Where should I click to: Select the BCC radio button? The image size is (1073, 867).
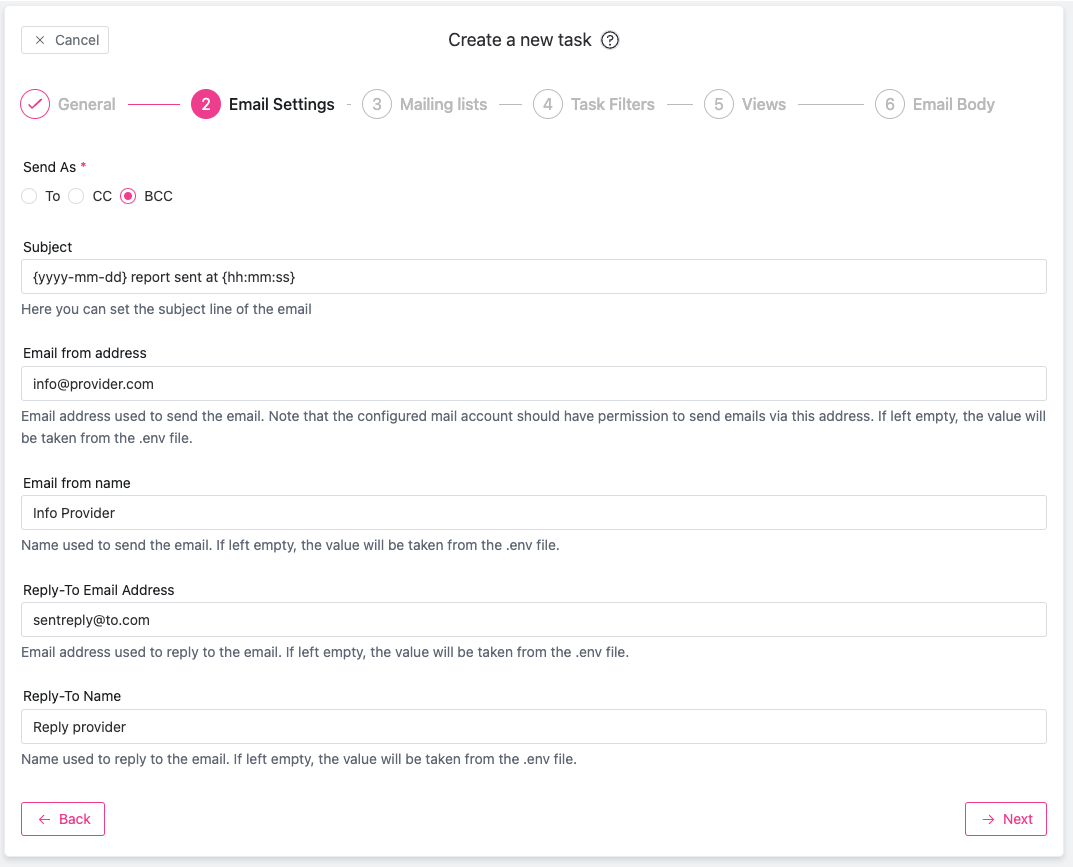pyautogui.click(x=128, y=196)
